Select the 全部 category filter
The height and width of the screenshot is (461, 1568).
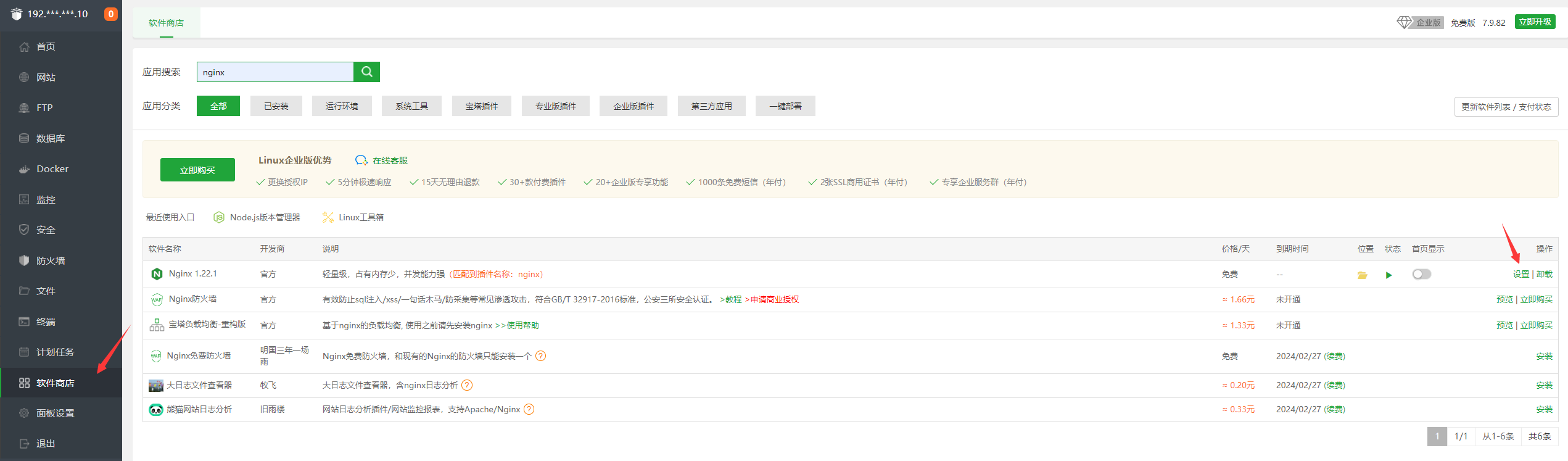click(x=218, y=106)
